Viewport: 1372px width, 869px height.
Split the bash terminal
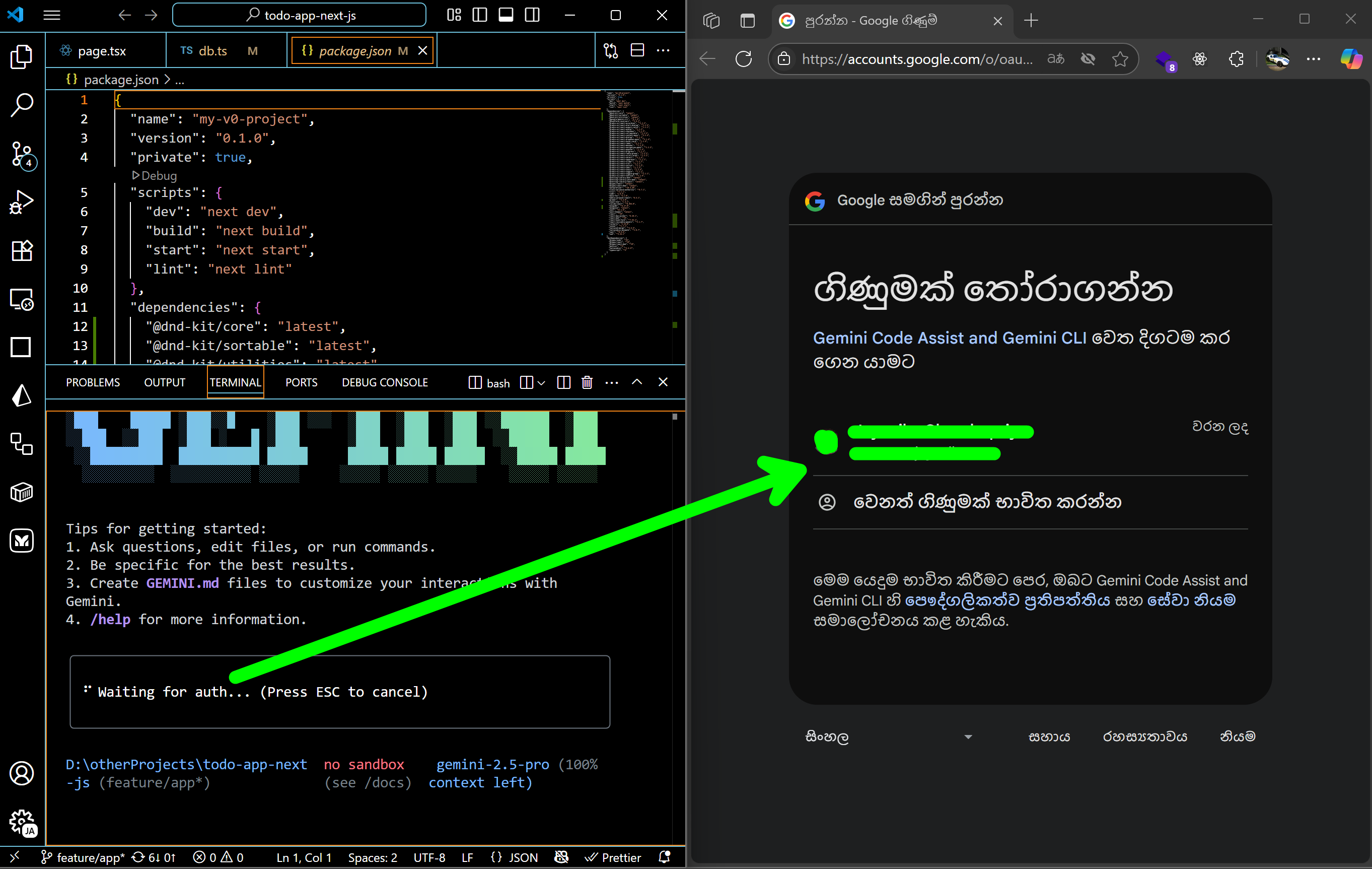pos(563,382)
